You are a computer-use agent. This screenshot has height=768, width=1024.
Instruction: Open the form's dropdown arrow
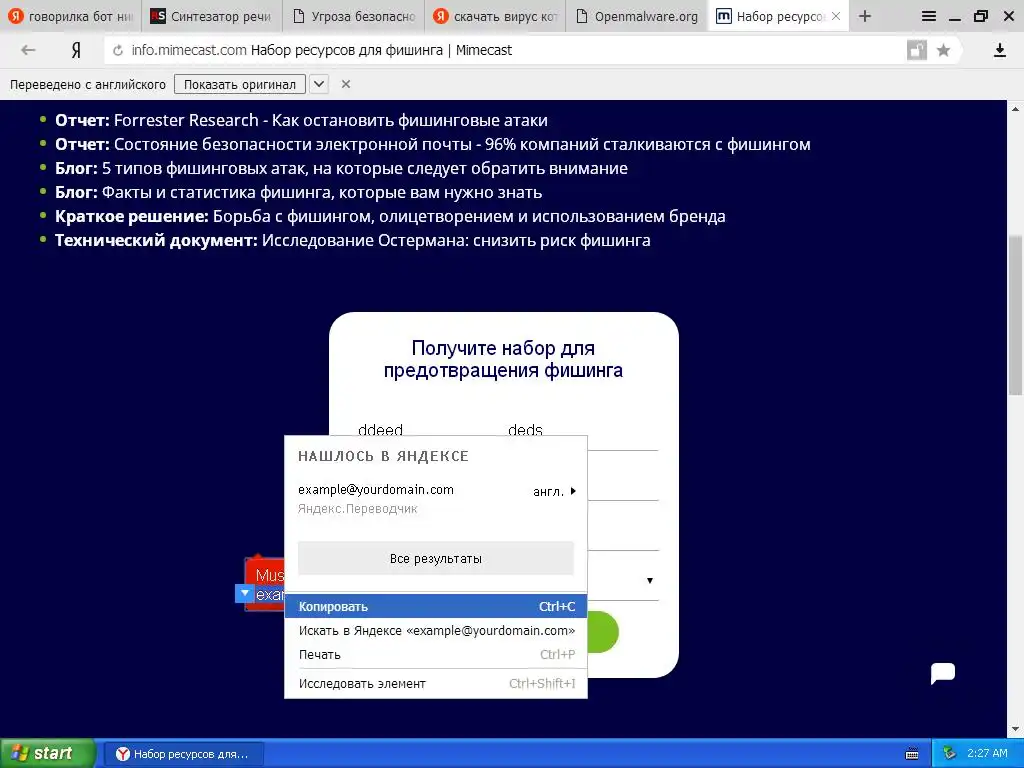pyautogui.click(x=649, y=581)
